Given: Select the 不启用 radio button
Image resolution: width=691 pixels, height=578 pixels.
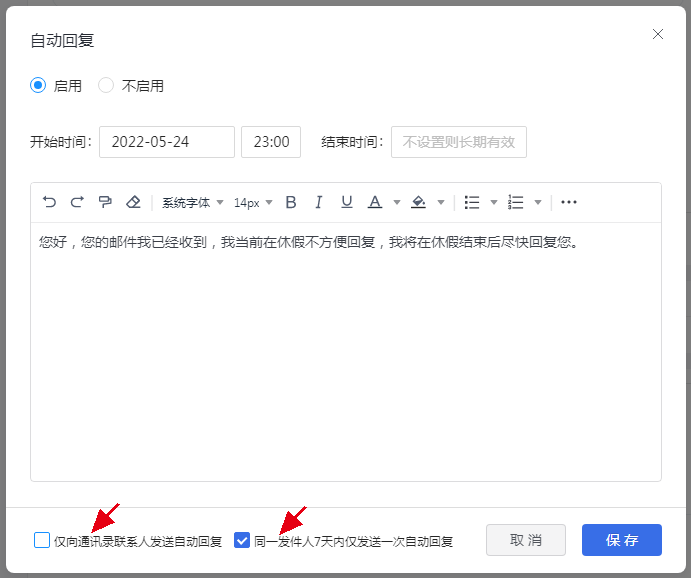Looking at the screenshot, I should 106,85.
